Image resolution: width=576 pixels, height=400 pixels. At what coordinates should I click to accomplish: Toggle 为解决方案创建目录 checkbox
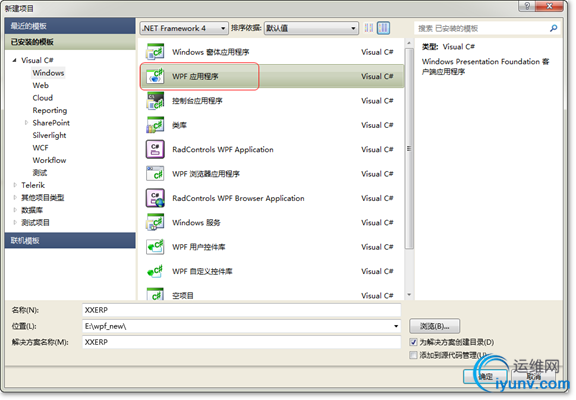coord(413,342)
